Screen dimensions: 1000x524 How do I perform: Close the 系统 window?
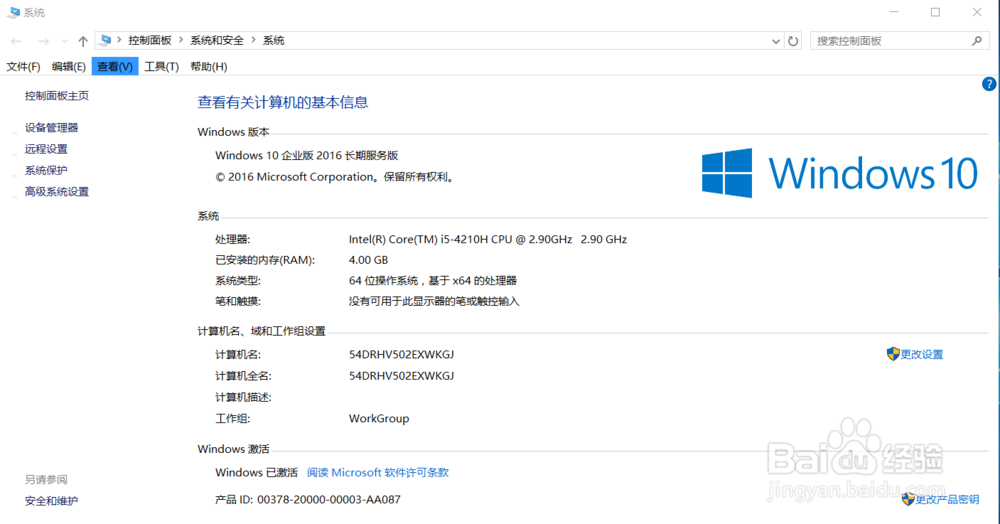click(977, 12)
